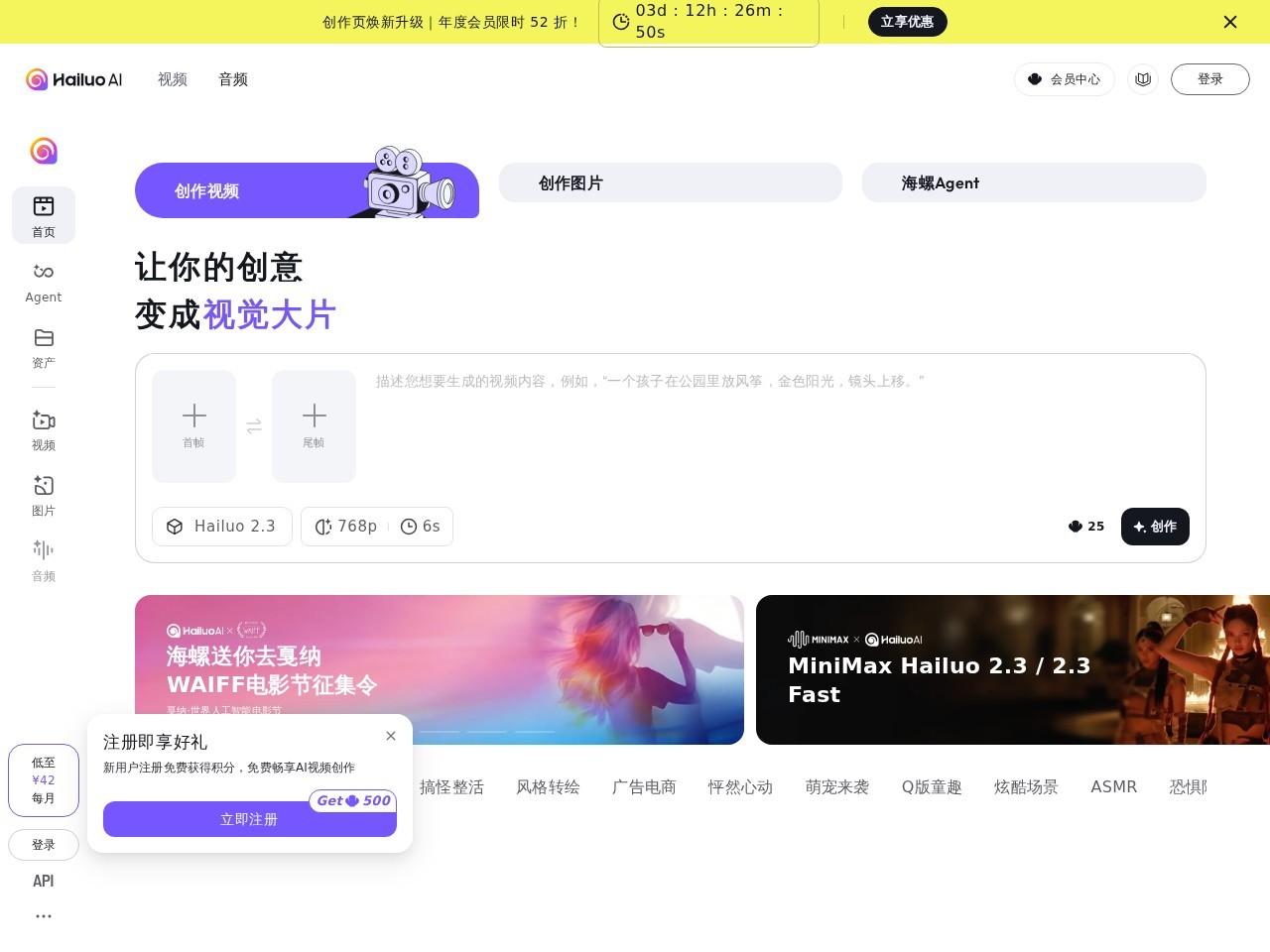Screen dimensions: 1270x952
Task: Open the 图片 image section in the sidebar
Action: [x=44, y=494]
